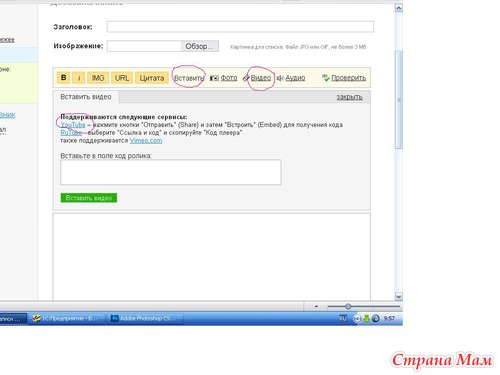Browse for image with Обзор button
This screenshot has width=500, height=375.
click(x=200, y=46)
